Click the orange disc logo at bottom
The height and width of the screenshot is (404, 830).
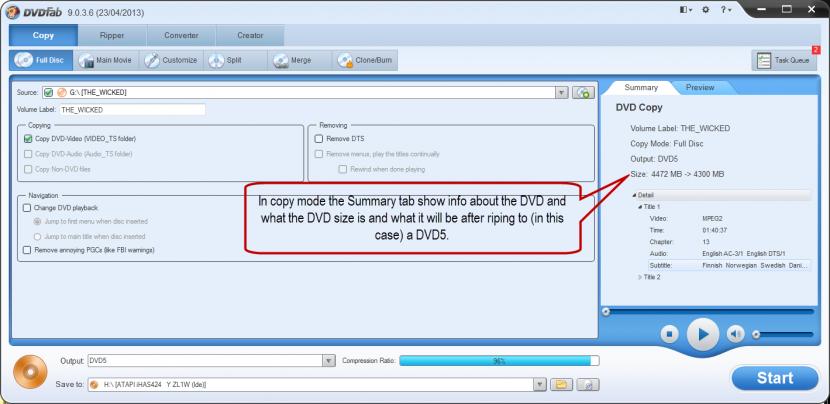(30, 370)
